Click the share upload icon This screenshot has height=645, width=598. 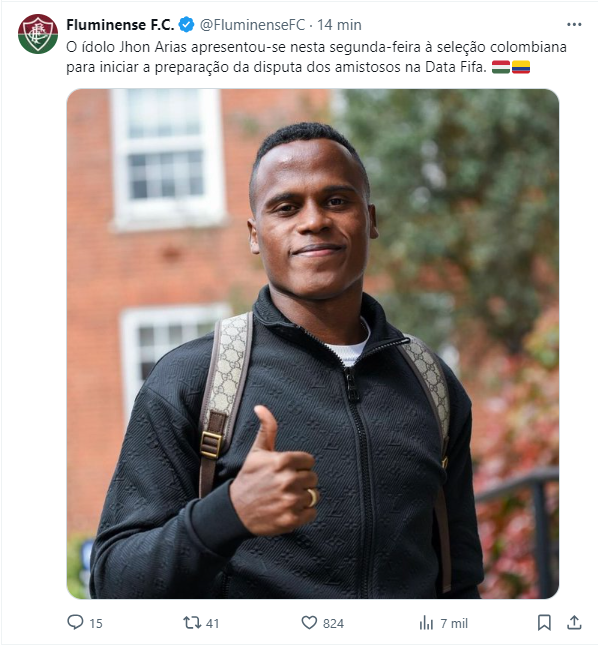pos(574,622)
